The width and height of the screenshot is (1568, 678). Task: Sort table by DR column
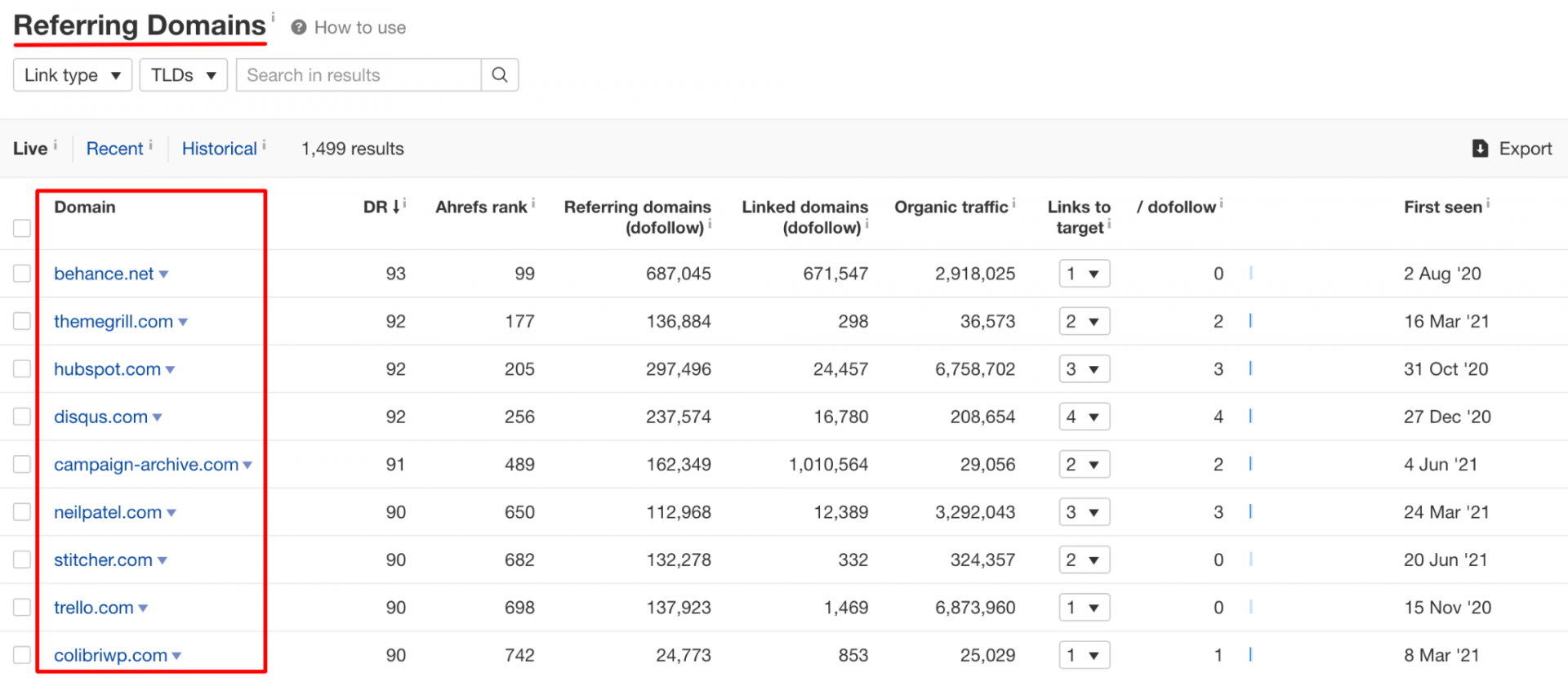click(x=375, y=207)
